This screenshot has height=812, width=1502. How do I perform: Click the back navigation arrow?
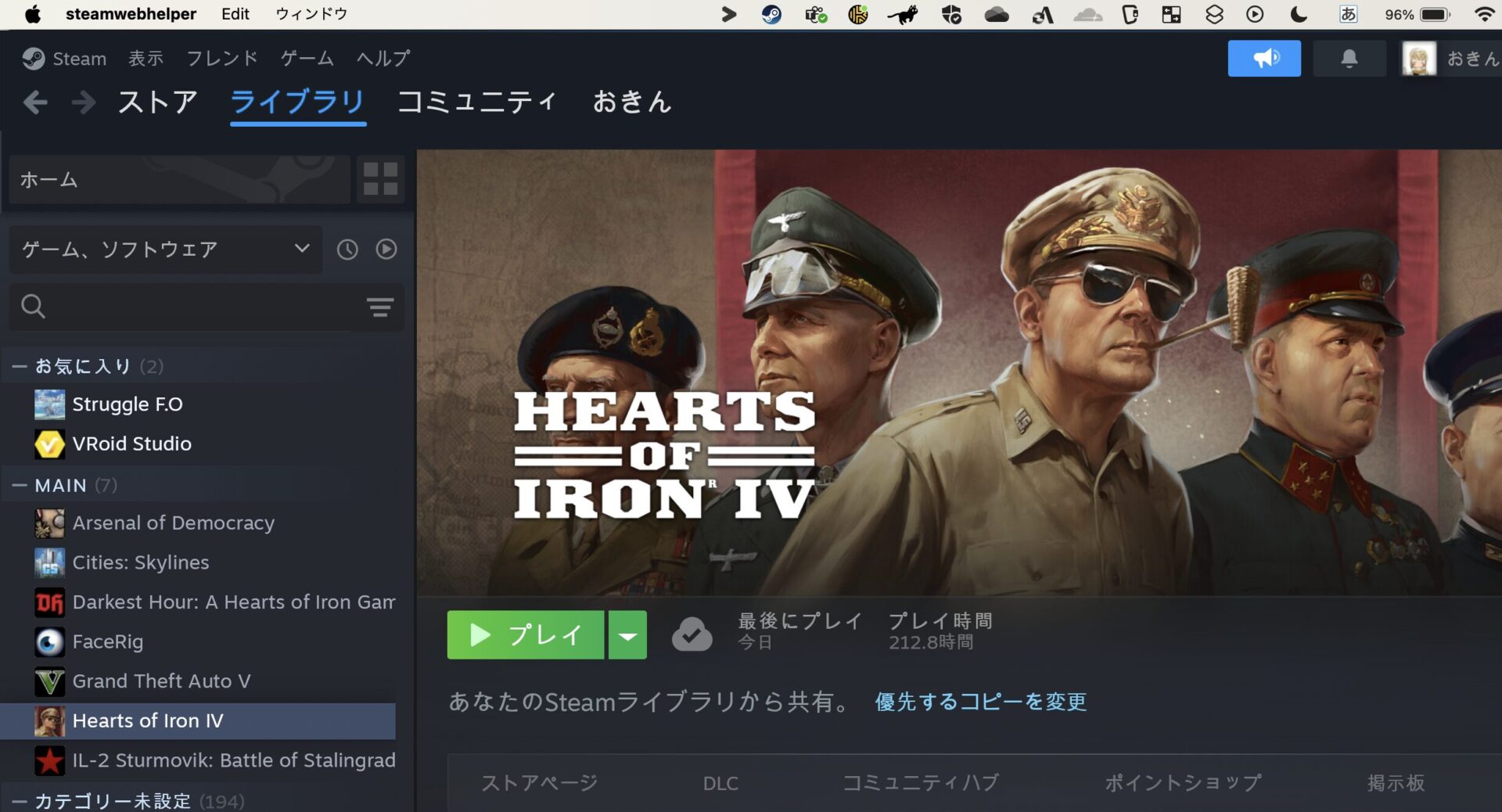point(35,102)
